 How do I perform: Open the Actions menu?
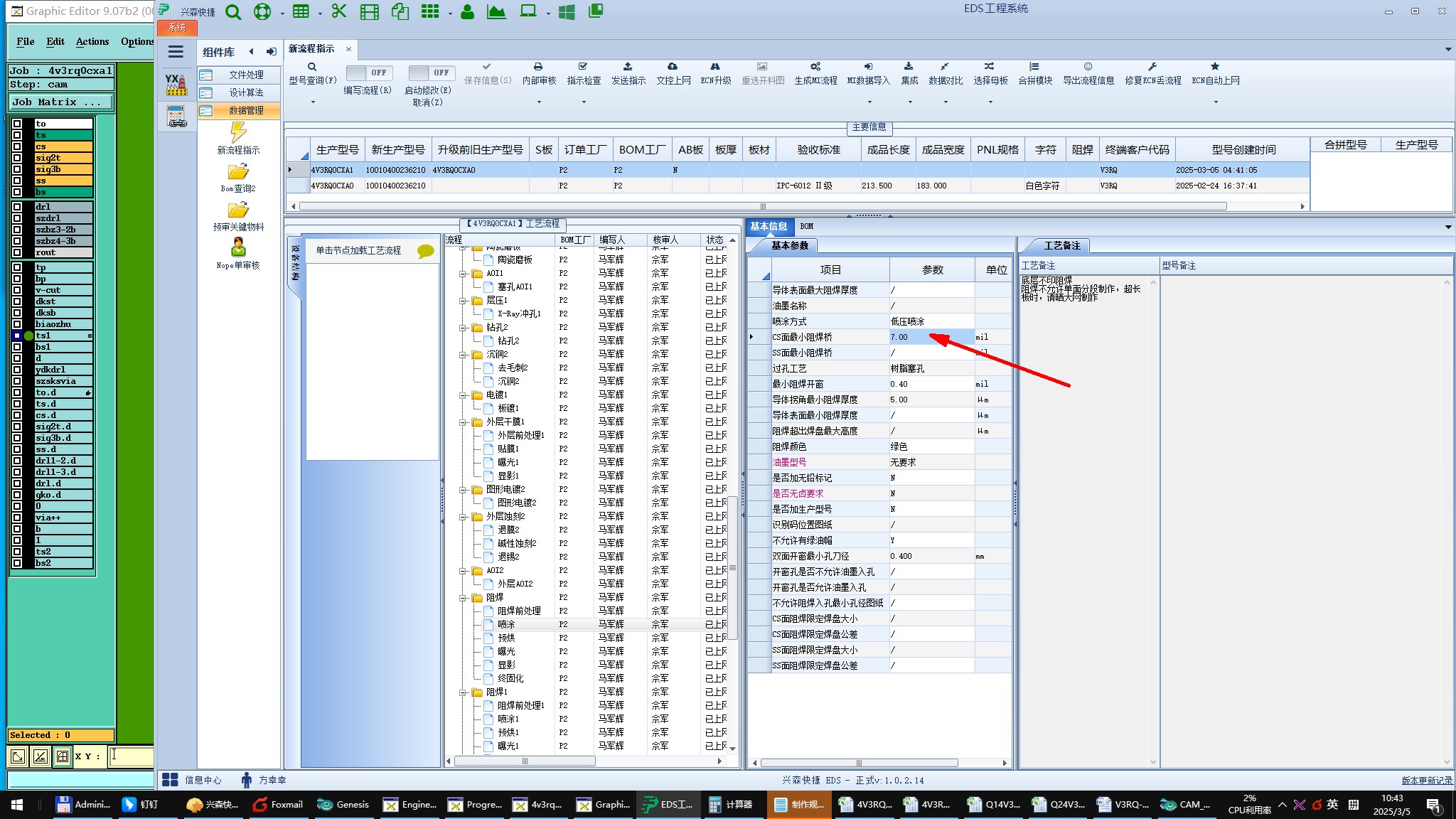click(92, 41)
